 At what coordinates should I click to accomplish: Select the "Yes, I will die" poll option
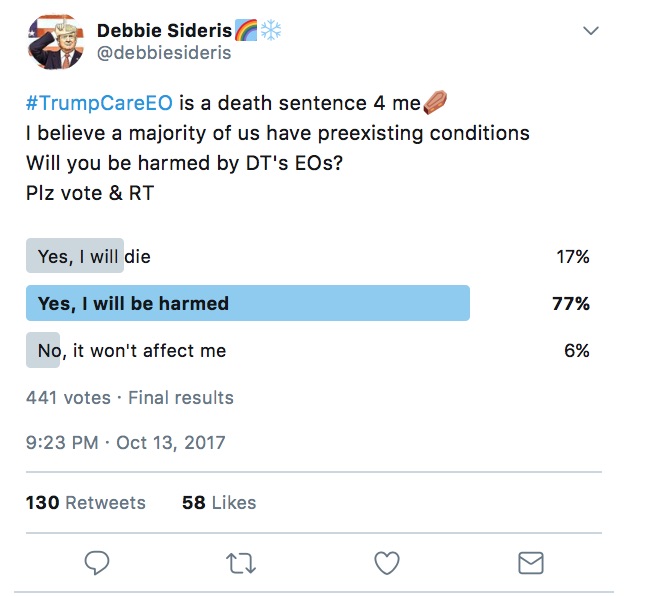tap(94, 257)
